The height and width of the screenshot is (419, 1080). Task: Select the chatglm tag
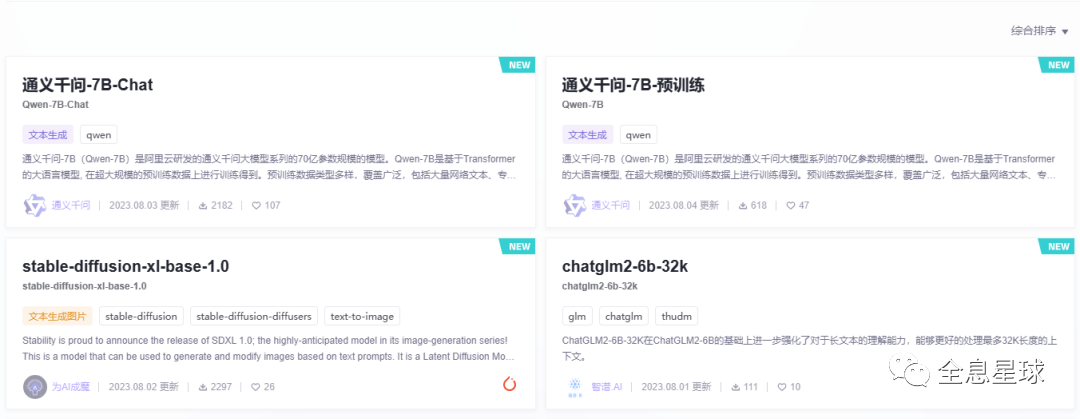tap(624, 316)
